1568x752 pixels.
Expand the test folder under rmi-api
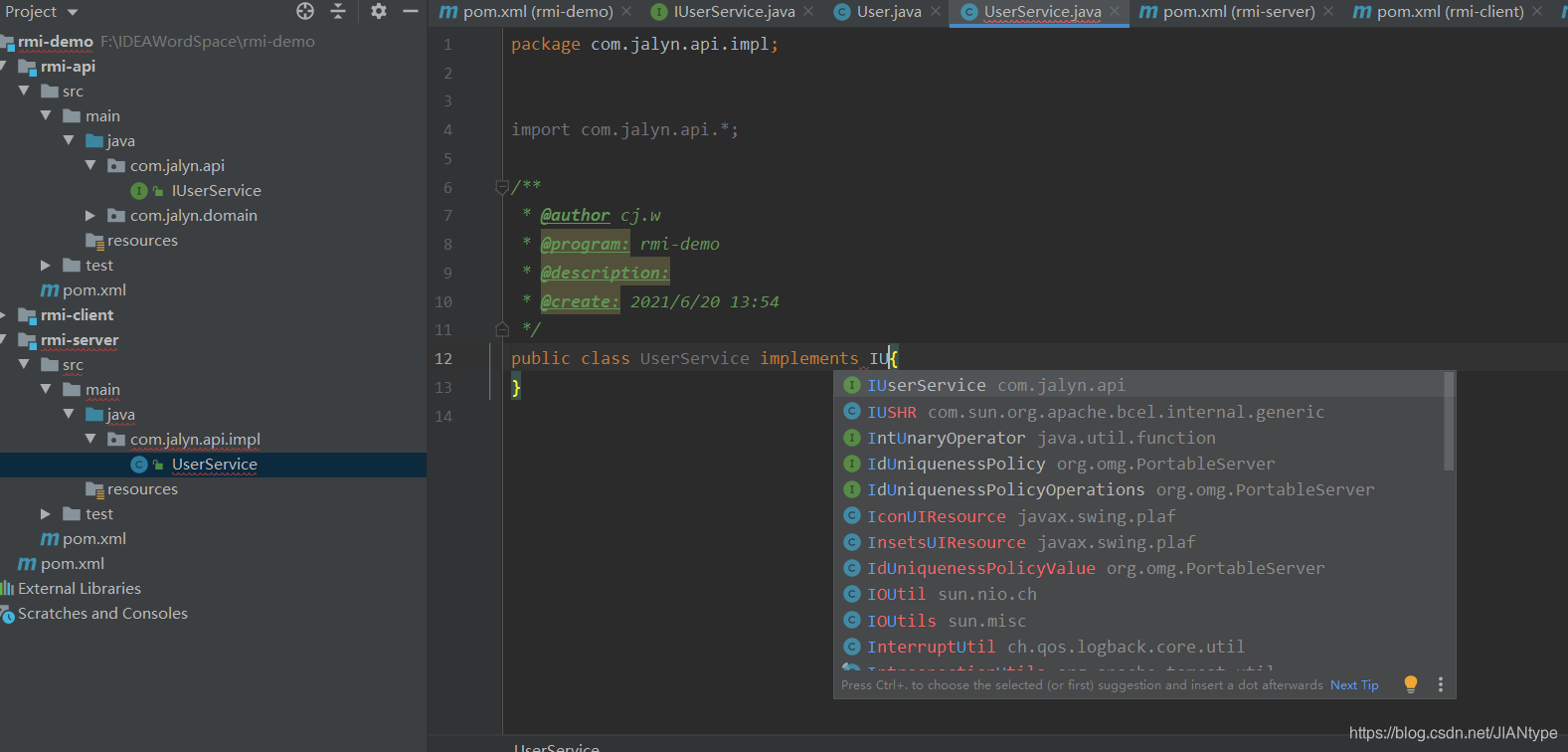pos(46,265)
